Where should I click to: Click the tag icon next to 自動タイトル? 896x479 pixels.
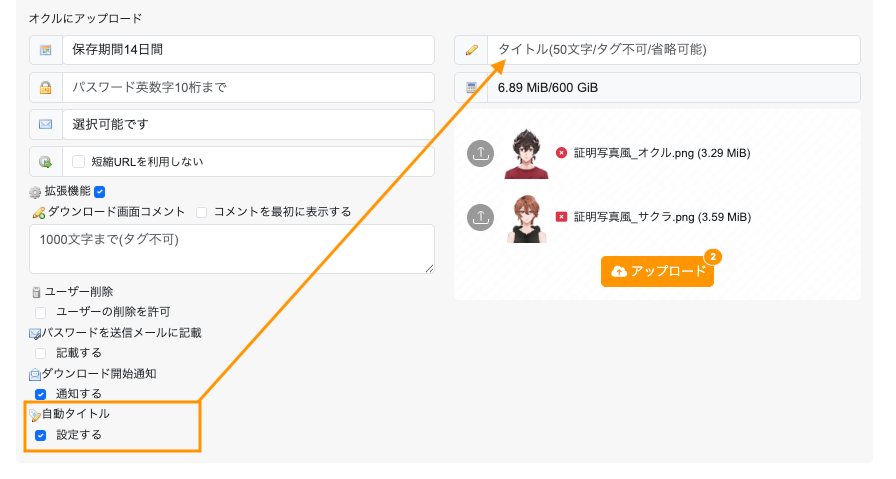pos(35,415)
